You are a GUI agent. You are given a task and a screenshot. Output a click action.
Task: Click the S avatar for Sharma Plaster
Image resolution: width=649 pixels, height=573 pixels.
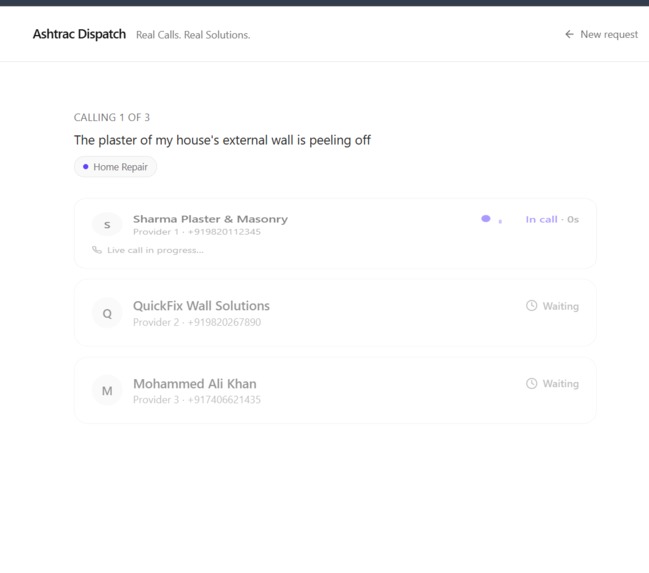coord(107,225)
